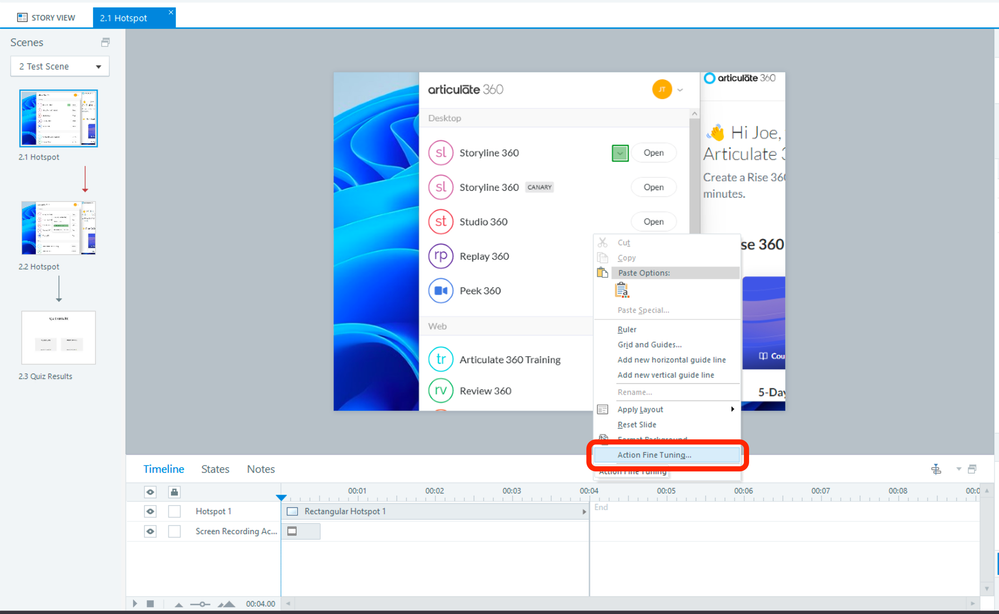Click the Story View grid icon
Screen dimensions: 999x614
[x=22, y=18]
